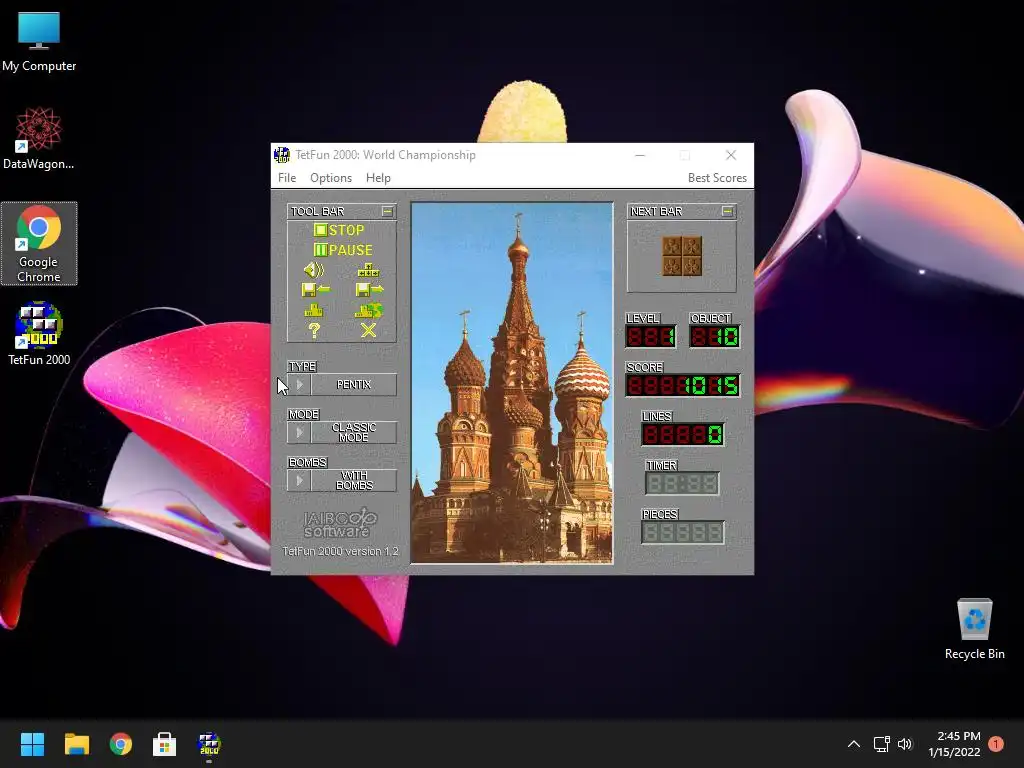The height and width of the screenshot is (768, 1024).
Task: Click TetFun 2000 version 1.2 text
Action: pos(340,551)
